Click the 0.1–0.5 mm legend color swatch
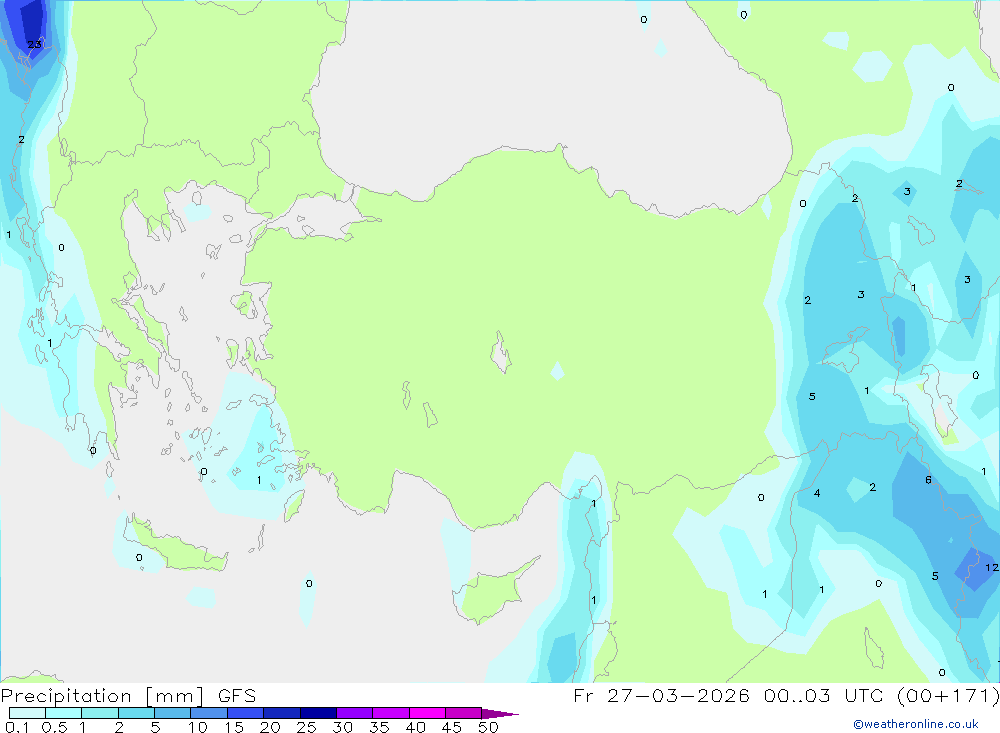 point(27,713)
